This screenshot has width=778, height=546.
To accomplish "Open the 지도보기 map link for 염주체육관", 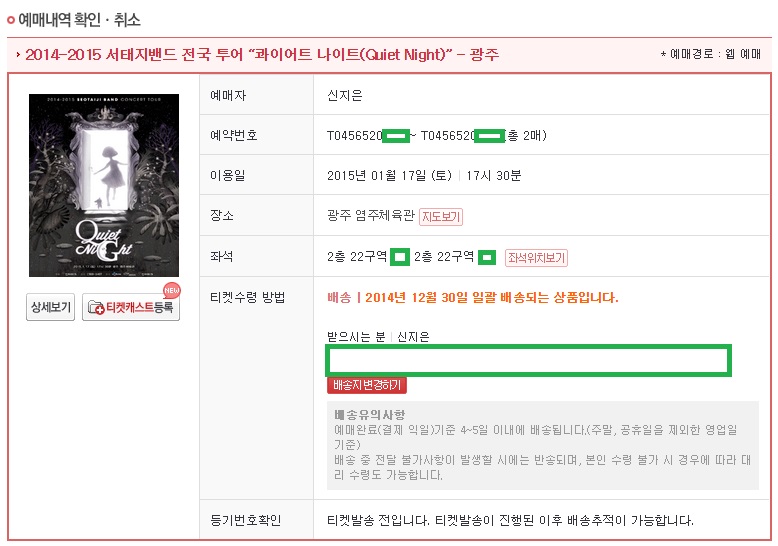I will pos(441,216).
